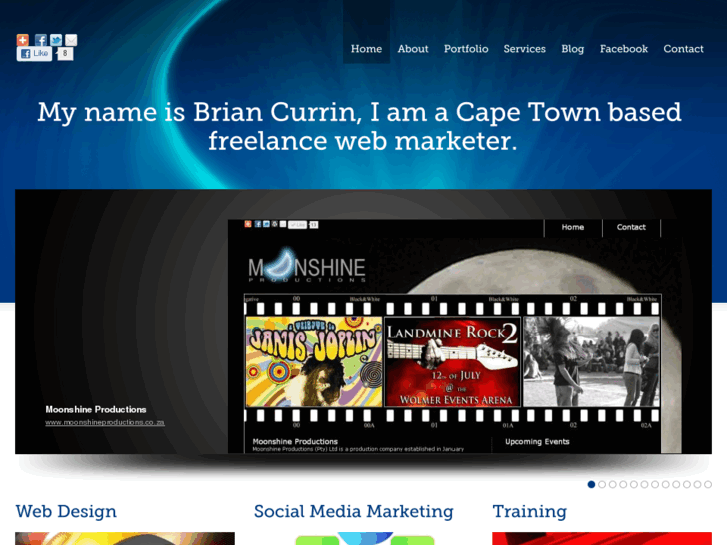Select the sixth slideshow pagination dot
This screenshot has width=727, height=545.
644,484
